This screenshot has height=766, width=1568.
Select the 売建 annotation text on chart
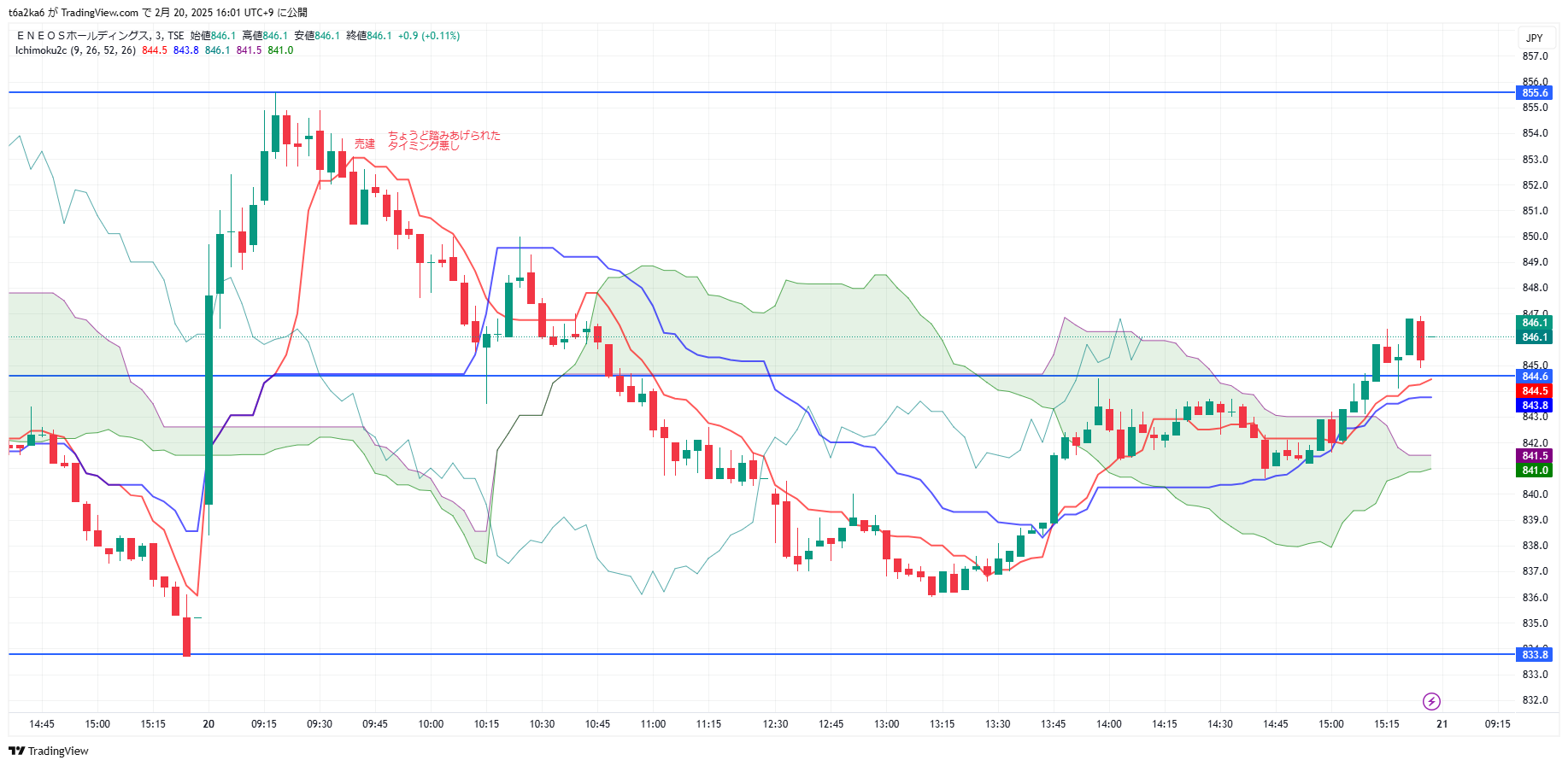[x=365, y=144]
